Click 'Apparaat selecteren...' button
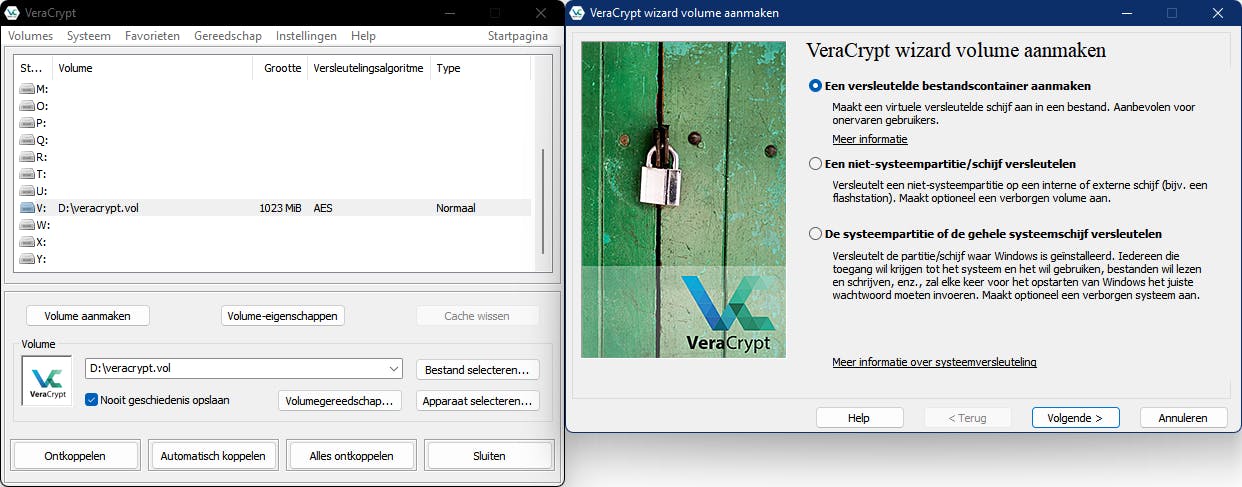The height and width of the screenshot is (487, 1242). [477, 401]
